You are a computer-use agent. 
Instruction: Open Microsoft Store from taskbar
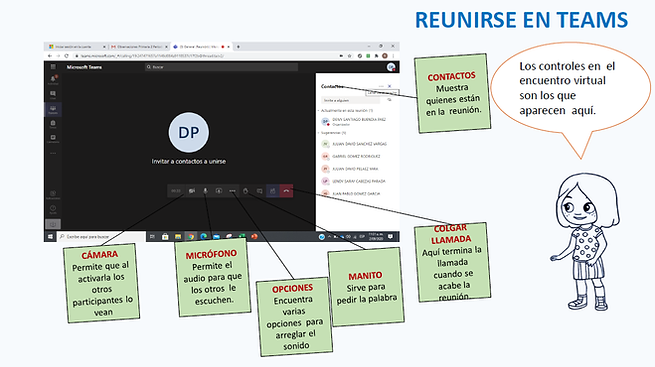(165, 237)
